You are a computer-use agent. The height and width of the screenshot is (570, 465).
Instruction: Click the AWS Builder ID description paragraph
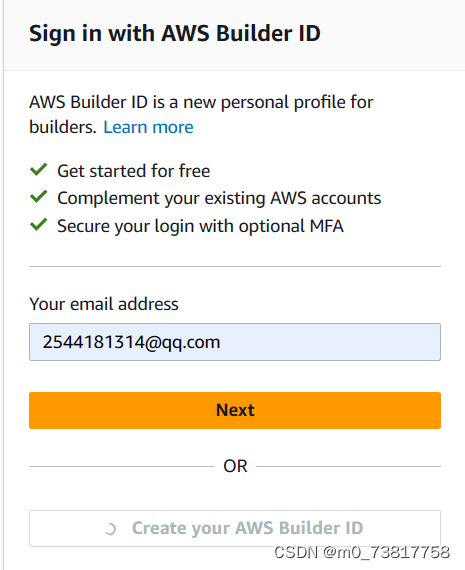[201, 115]
